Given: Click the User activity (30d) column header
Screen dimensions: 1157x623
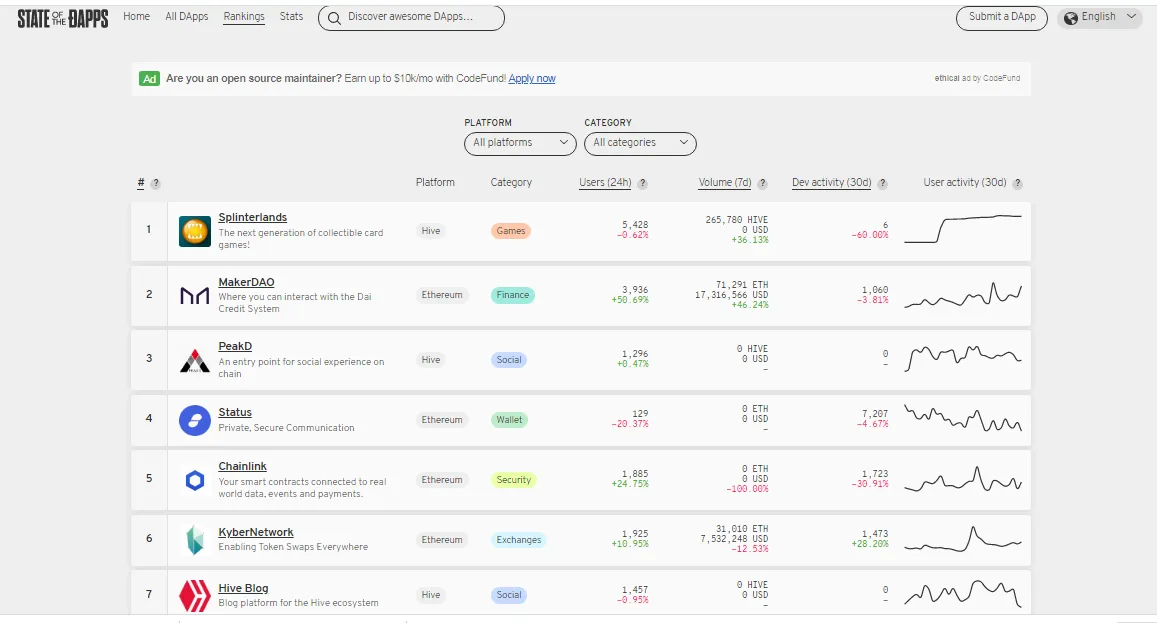Looking at the screenshot, I should (964, 182).
